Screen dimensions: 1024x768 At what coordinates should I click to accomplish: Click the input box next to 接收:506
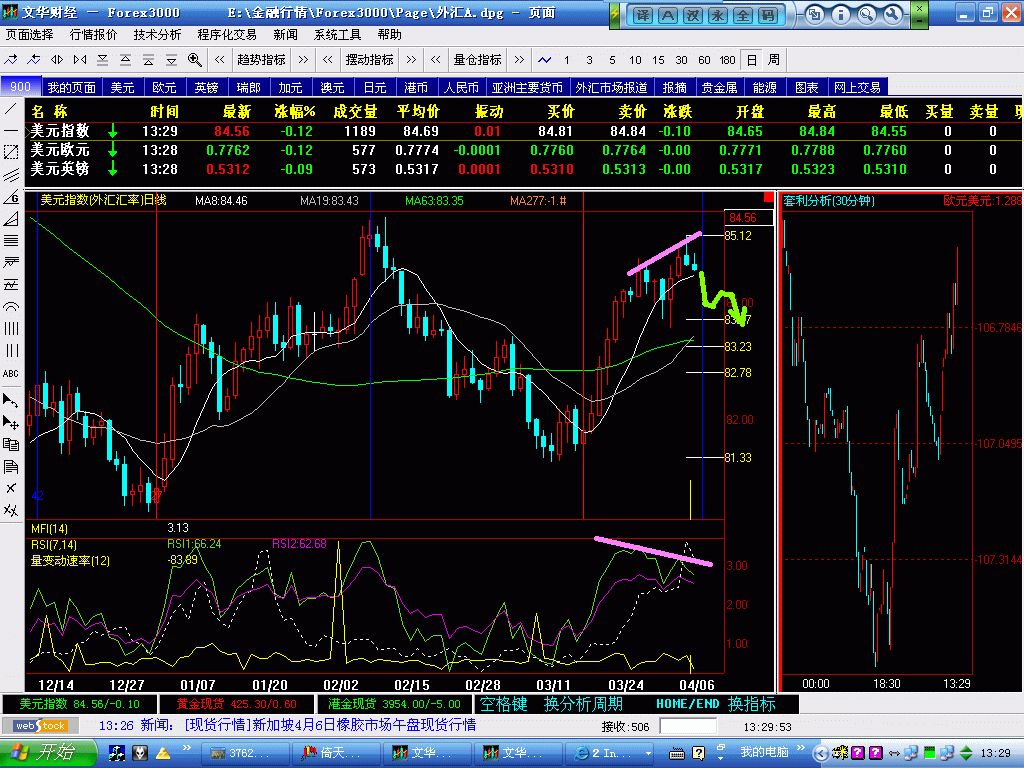coord(688,726)
